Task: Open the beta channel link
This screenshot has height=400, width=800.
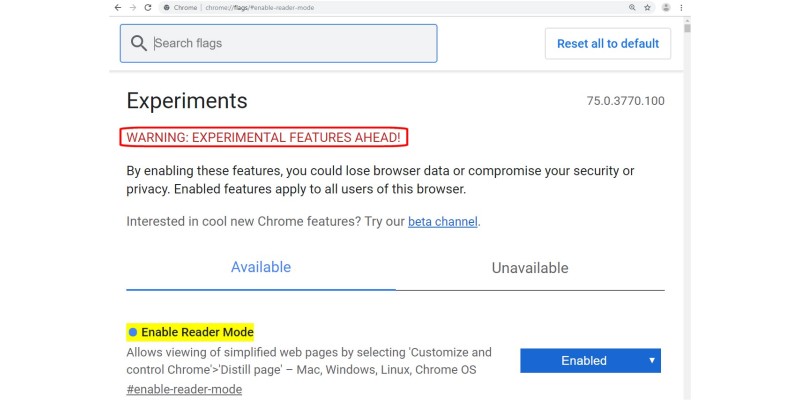Action: (442, 221)
